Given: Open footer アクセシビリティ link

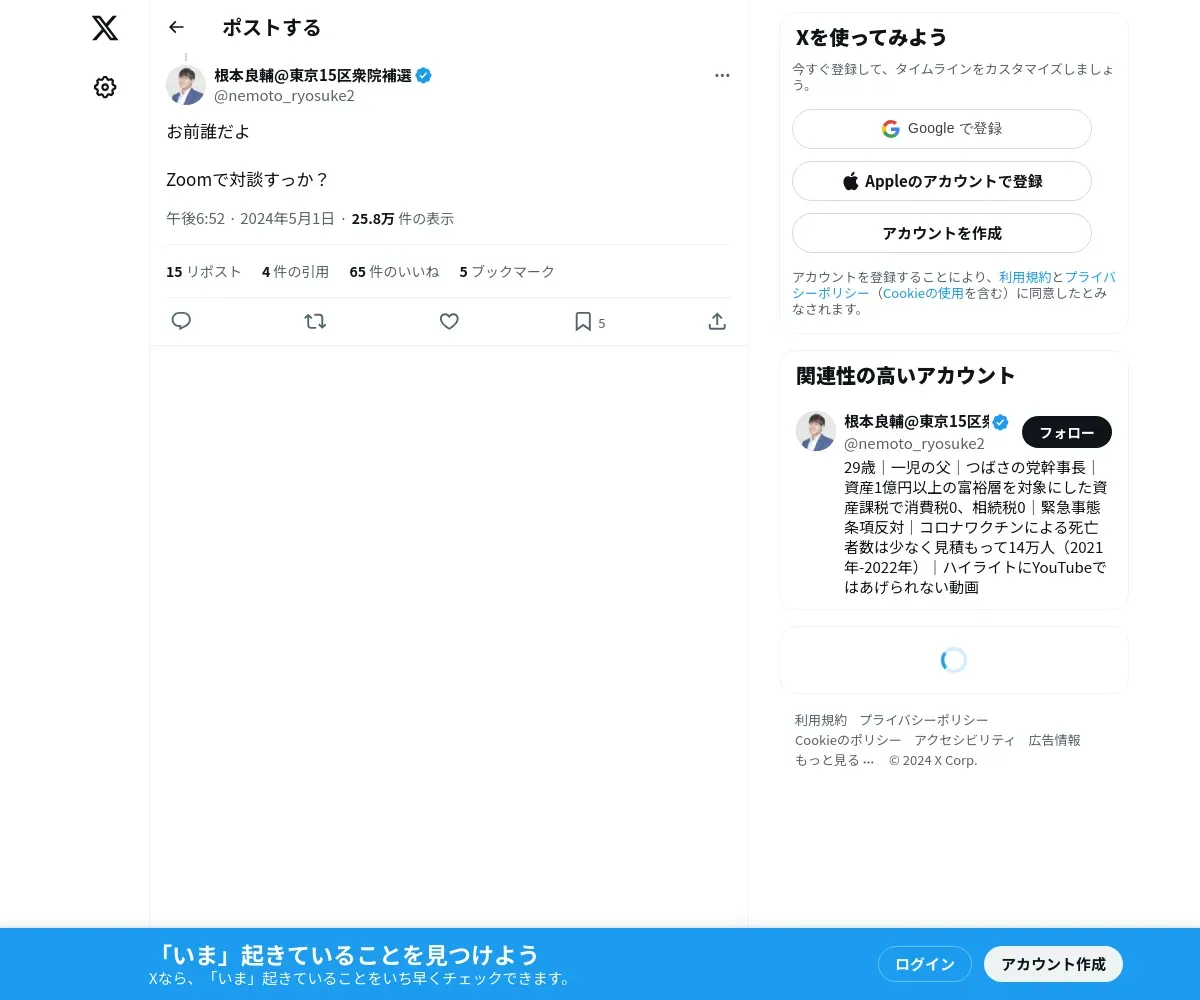Looking at the screenshot, I should point(965,740).
